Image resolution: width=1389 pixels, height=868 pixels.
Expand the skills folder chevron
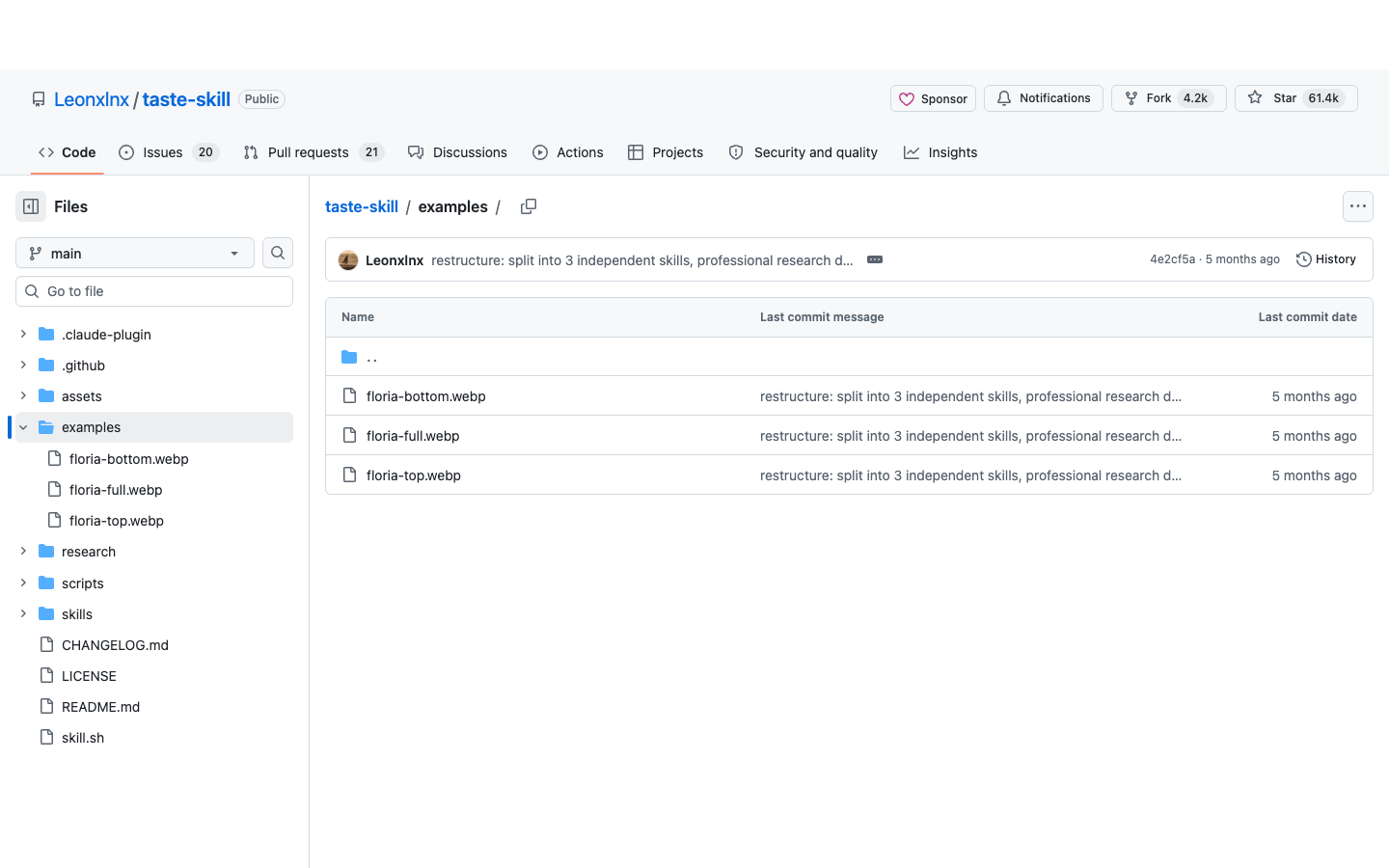click(x=23, y=613)
